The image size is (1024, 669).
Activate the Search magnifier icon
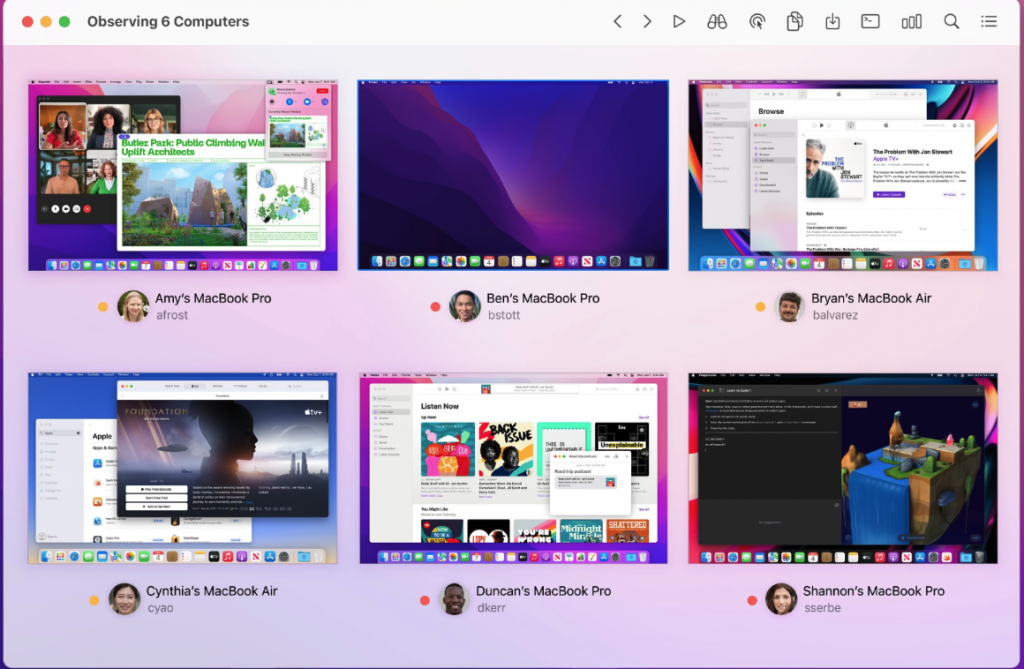[951, 20]
